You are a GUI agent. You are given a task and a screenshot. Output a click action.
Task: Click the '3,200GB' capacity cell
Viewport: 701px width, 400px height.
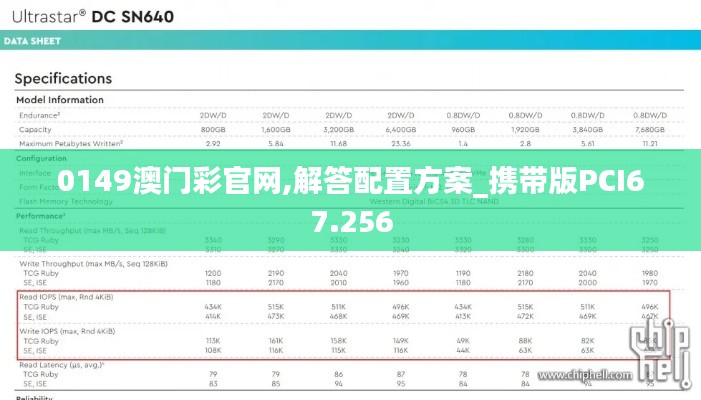[338, 130]
